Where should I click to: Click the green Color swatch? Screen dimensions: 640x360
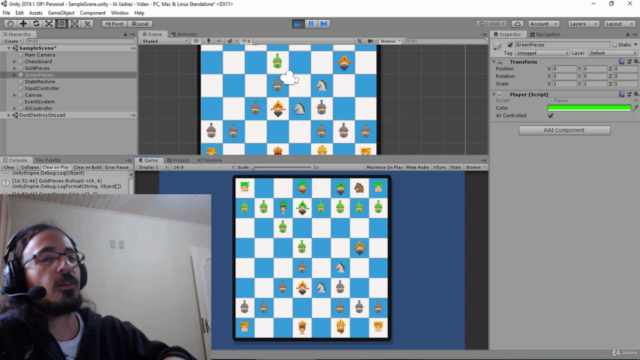tap(589, 108)
